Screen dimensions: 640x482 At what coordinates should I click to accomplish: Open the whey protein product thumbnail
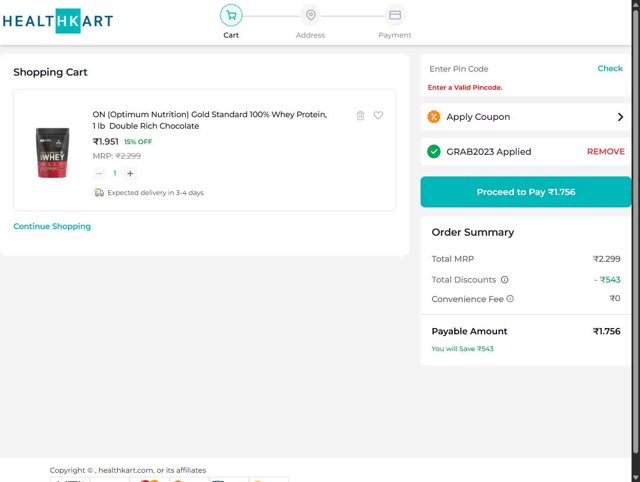click(53, 153)
